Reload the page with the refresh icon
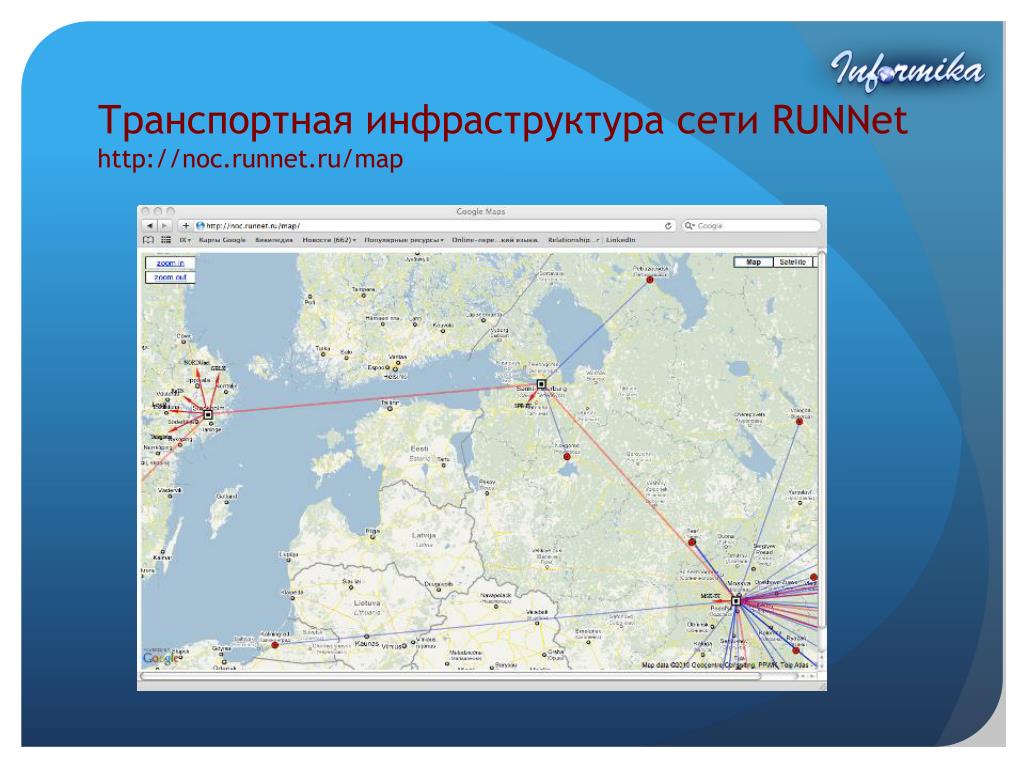The height and width of the screenshot is (768, 1024). coord(668,226)
